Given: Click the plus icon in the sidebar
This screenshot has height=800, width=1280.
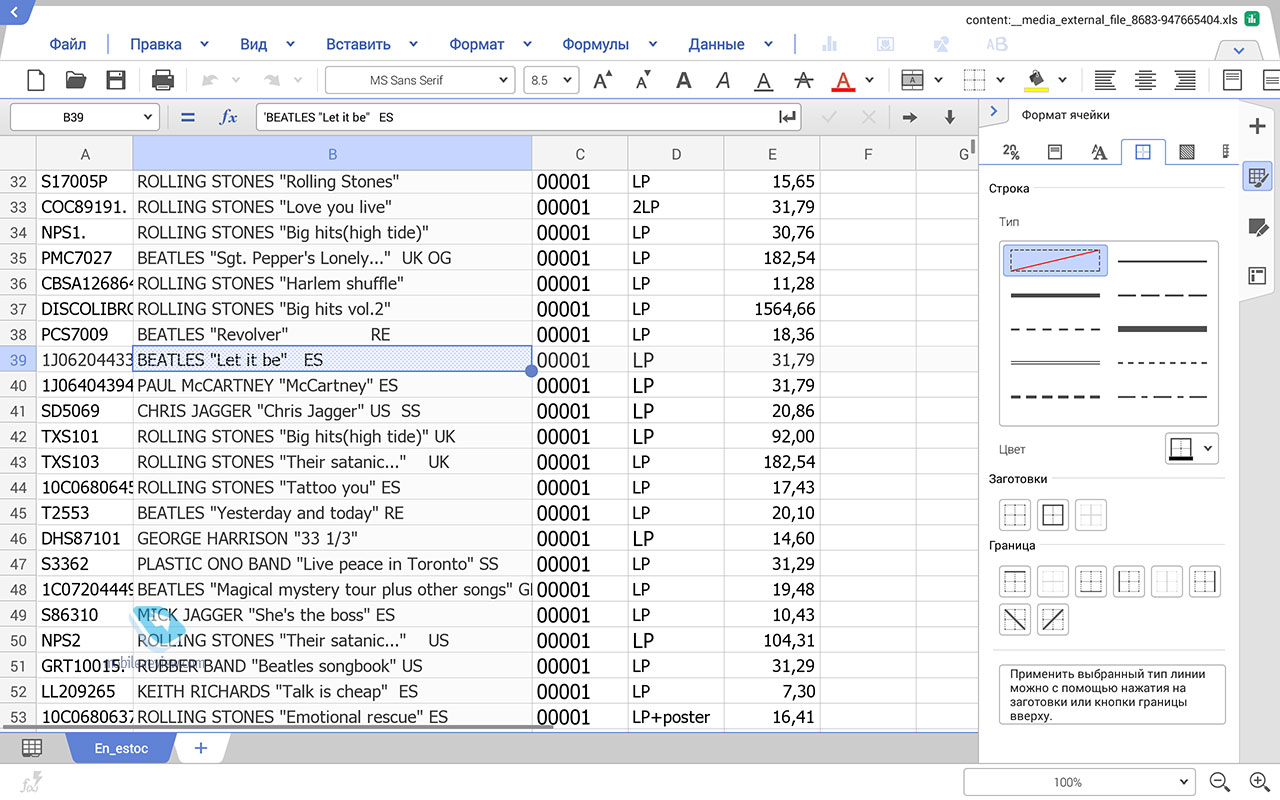Looking at the screenshot, I should point(1258,126).
